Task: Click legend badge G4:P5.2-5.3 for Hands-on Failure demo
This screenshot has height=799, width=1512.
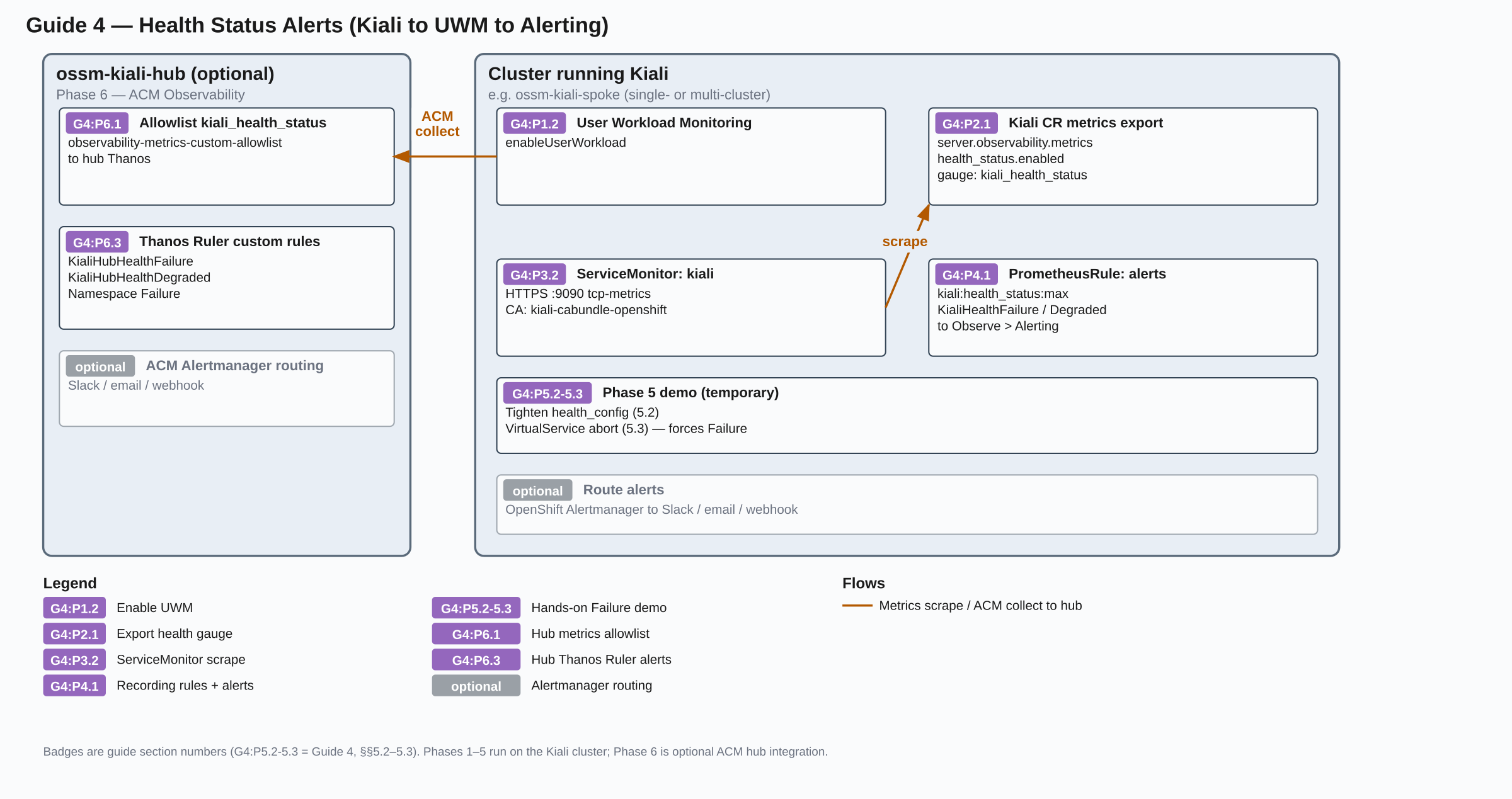Action: pyautogui.click(x=476, y=608)
